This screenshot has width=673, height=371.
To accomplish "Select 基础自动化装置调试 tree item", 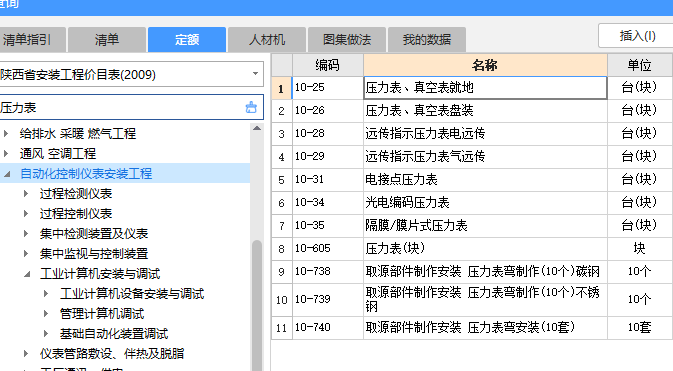I will pyautogui.click(x=114, y=334).
